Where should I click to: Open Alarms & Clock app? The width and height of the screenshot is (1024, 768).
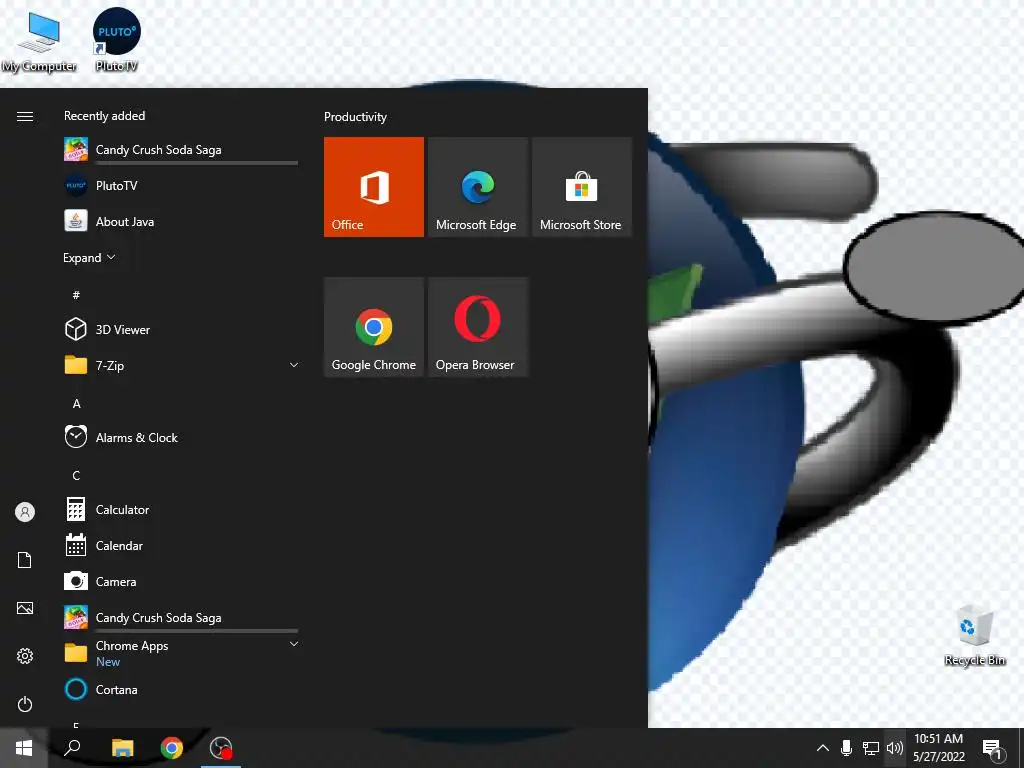(181, 438)
